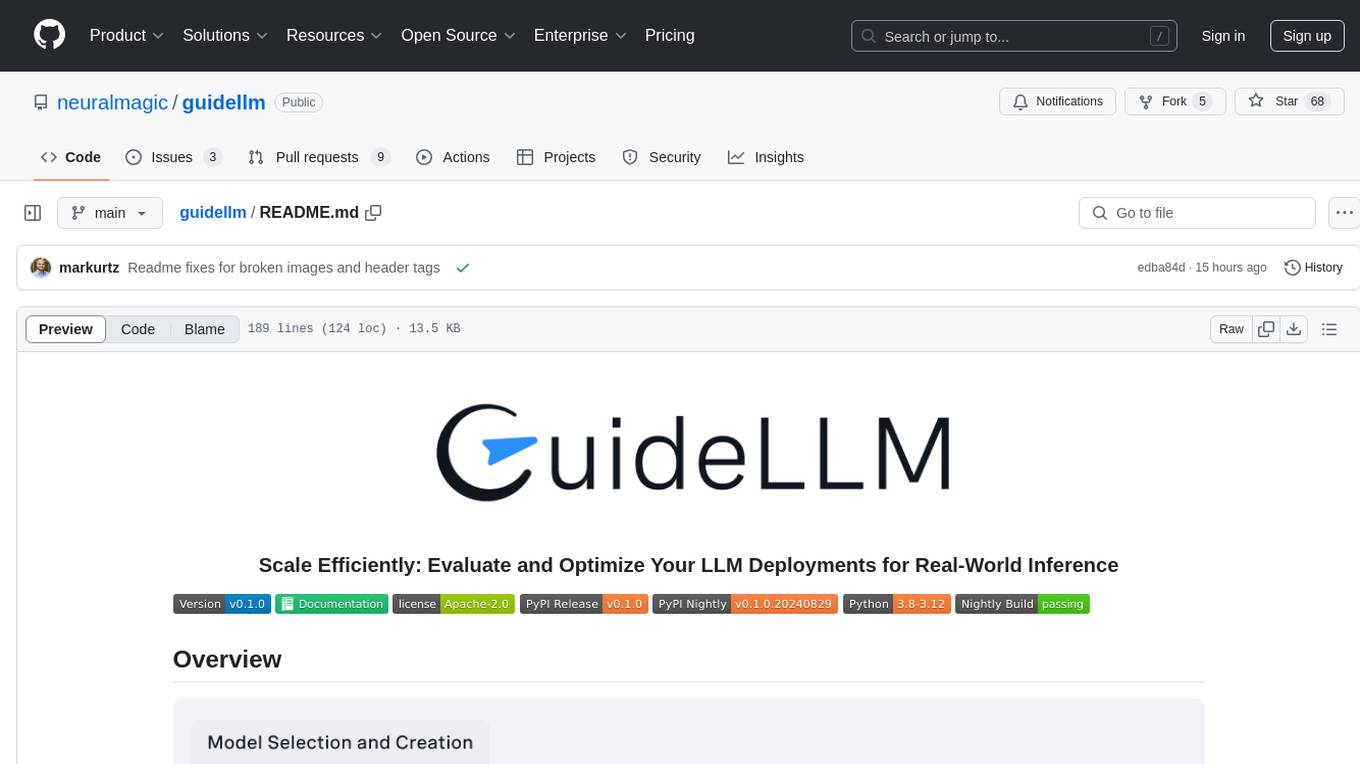The height and width of the screenshot is (764, 1360).
Task: Click the Sign up button
Action: point(1307,36)
